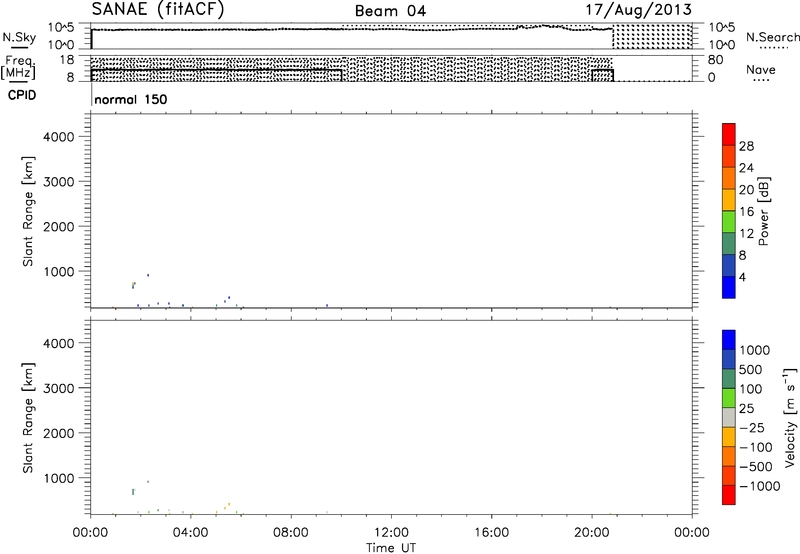Click the 18 tick on frequency axis

point(66,60)
